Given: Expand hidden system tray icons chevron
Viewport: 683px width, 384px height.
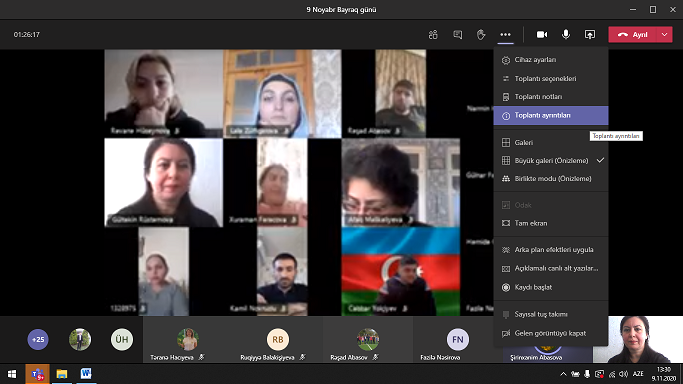Looking at the screenshot, I should point(563,374).
